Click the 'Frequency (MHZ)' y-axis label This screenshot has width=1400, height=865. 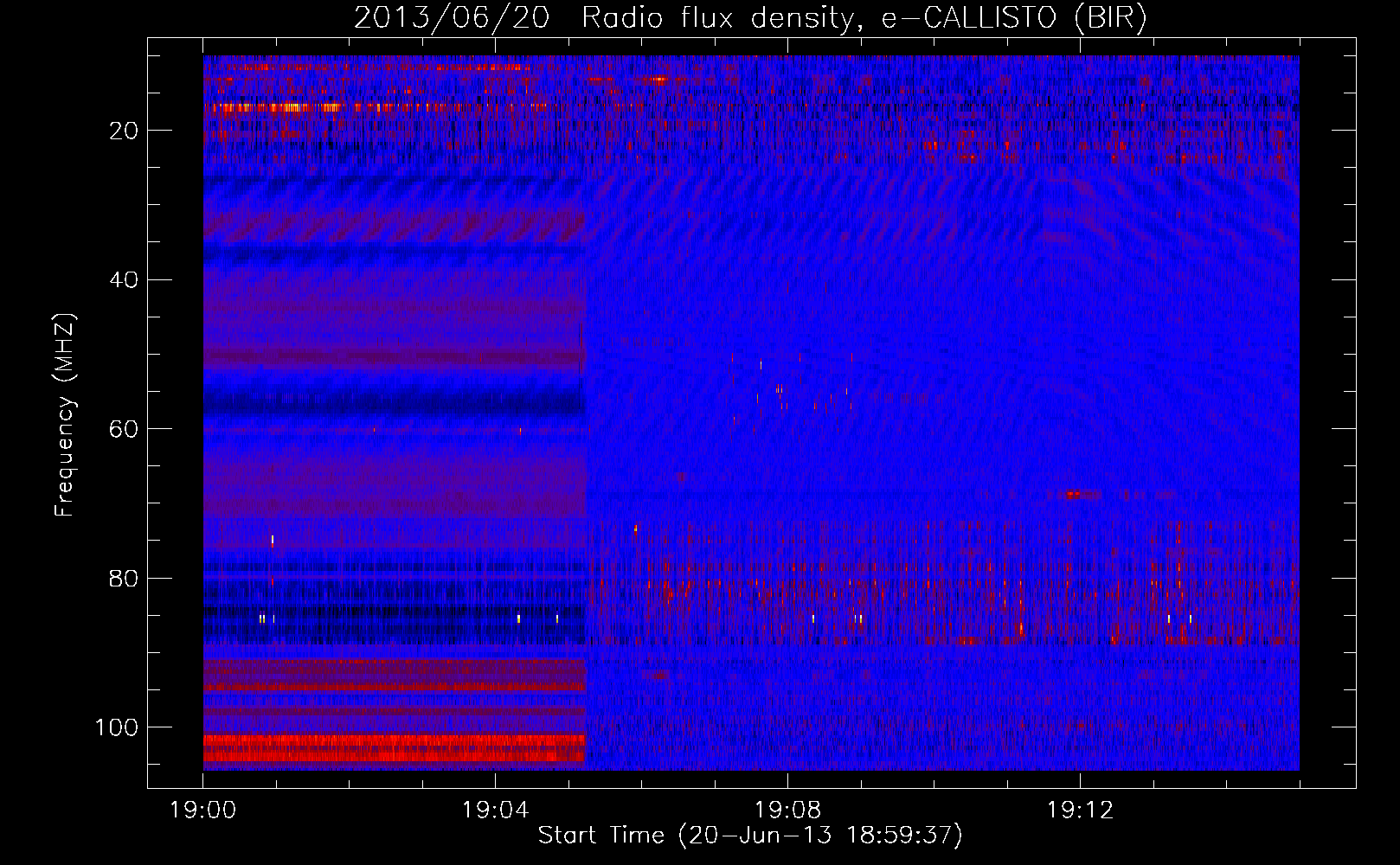(65, 415)
